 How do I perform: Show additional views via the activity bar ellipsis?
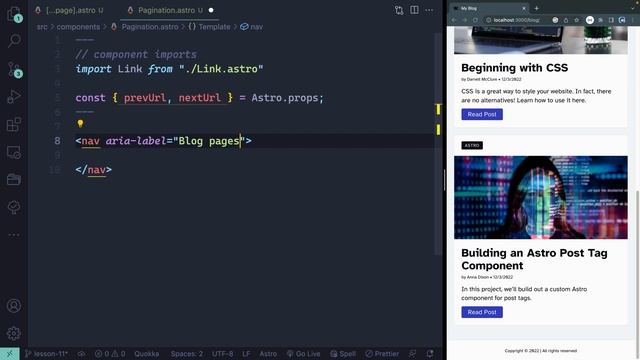click(14, 235)
